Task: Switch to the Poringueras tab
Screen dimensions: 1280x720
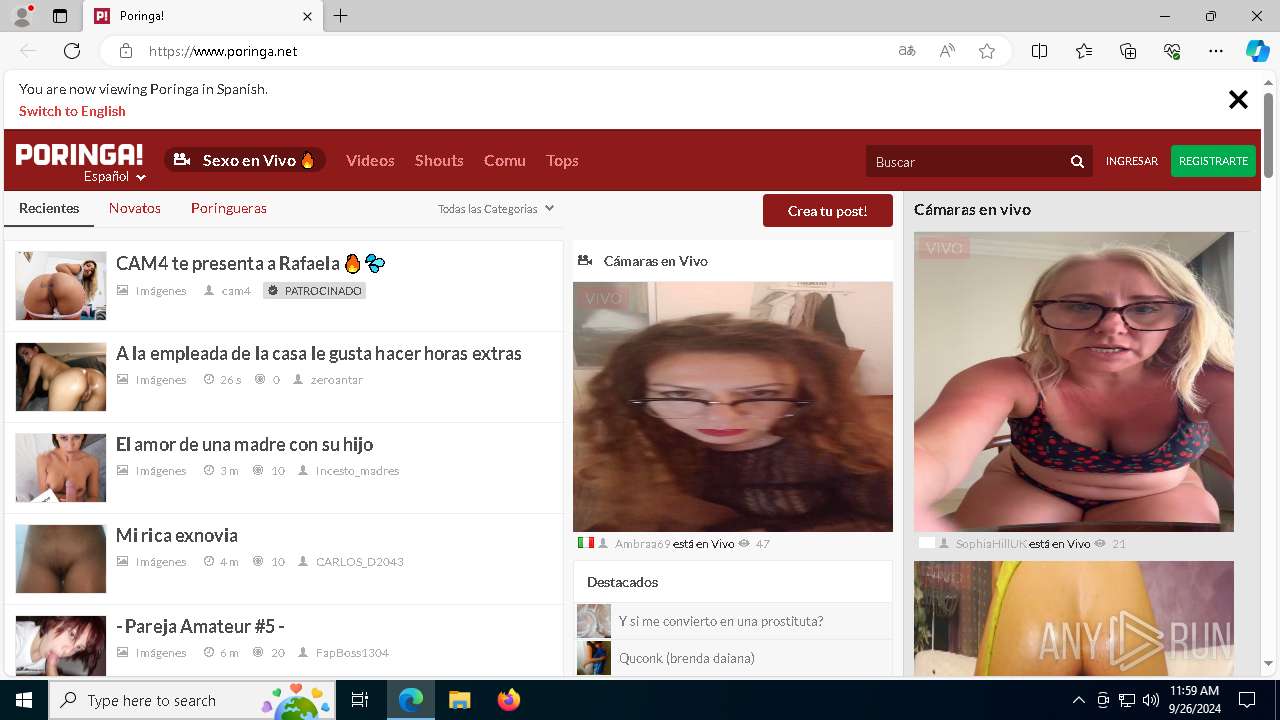Action: click(229, 208)
